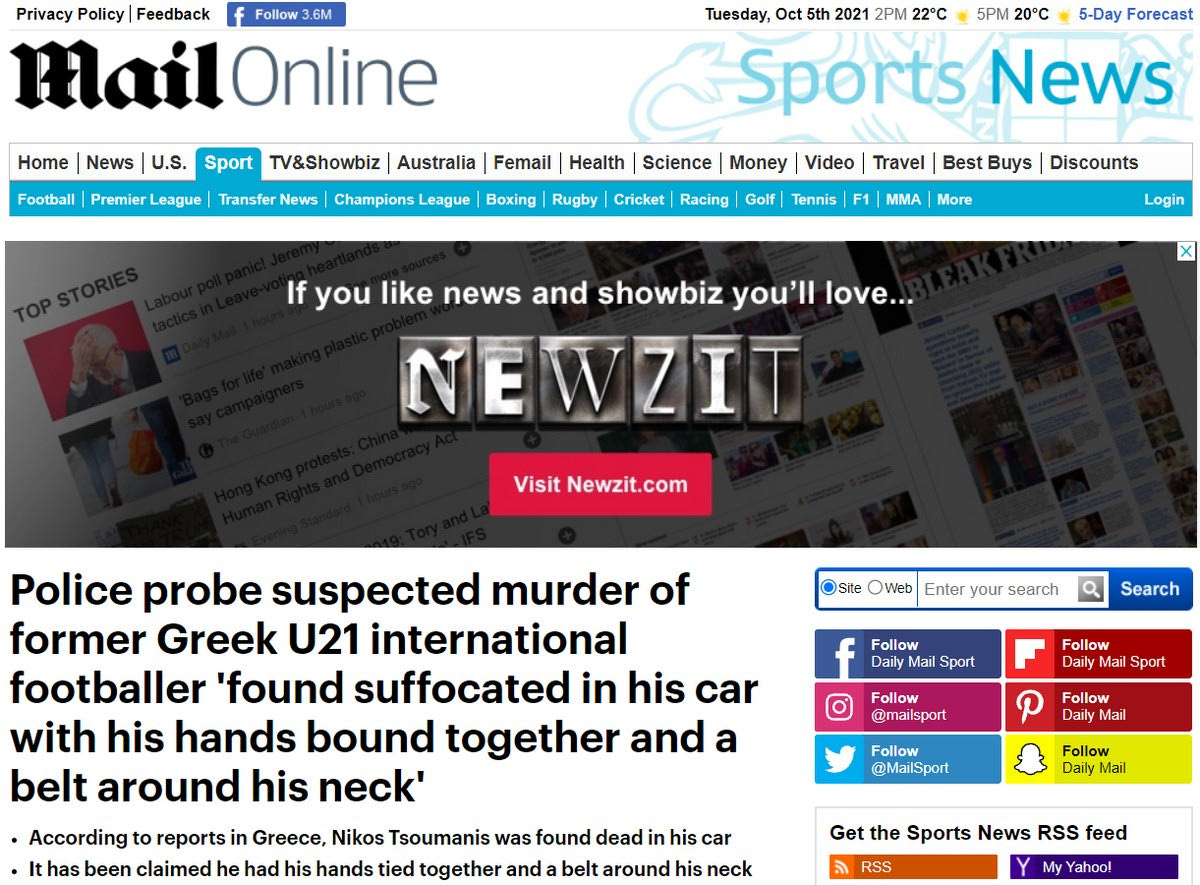
Task: Go to the Premier League section
Action: 146,200
